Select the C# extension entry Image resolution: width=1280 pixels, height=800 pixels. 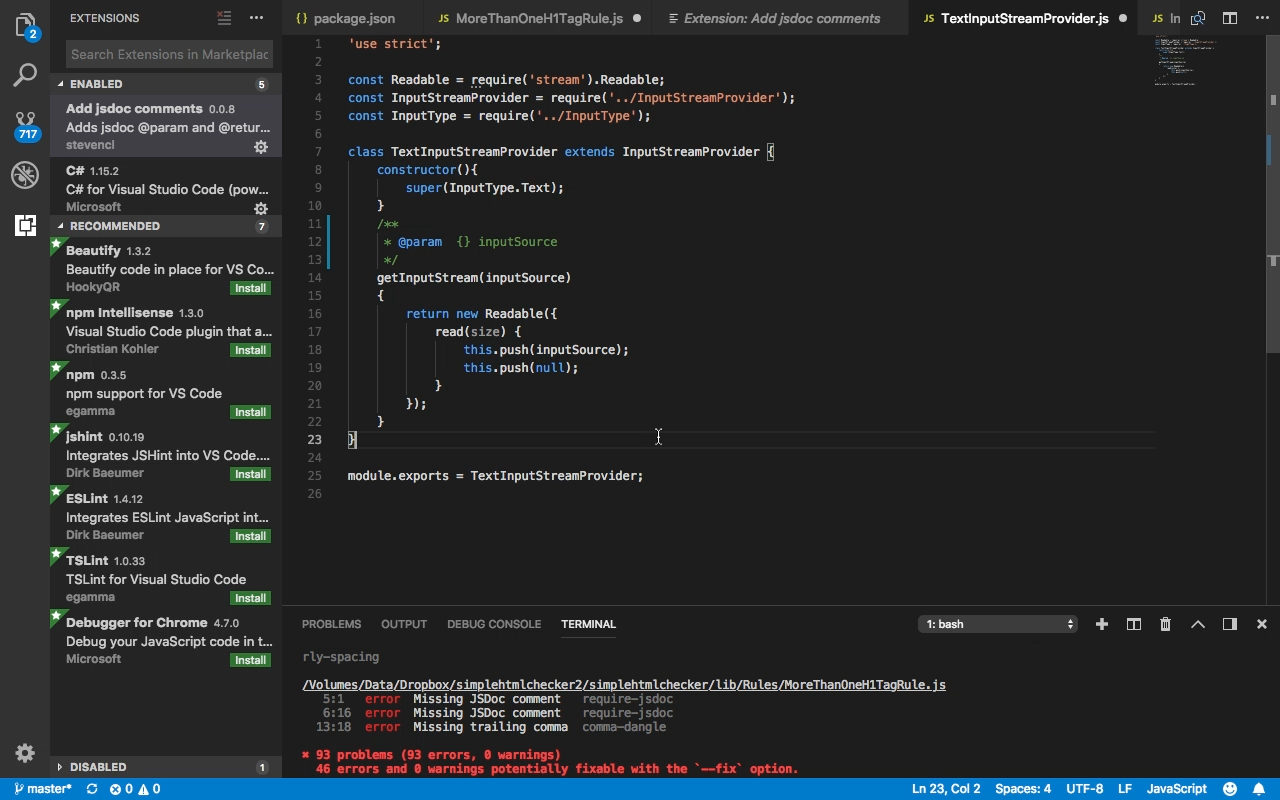[x=166, y=187]
